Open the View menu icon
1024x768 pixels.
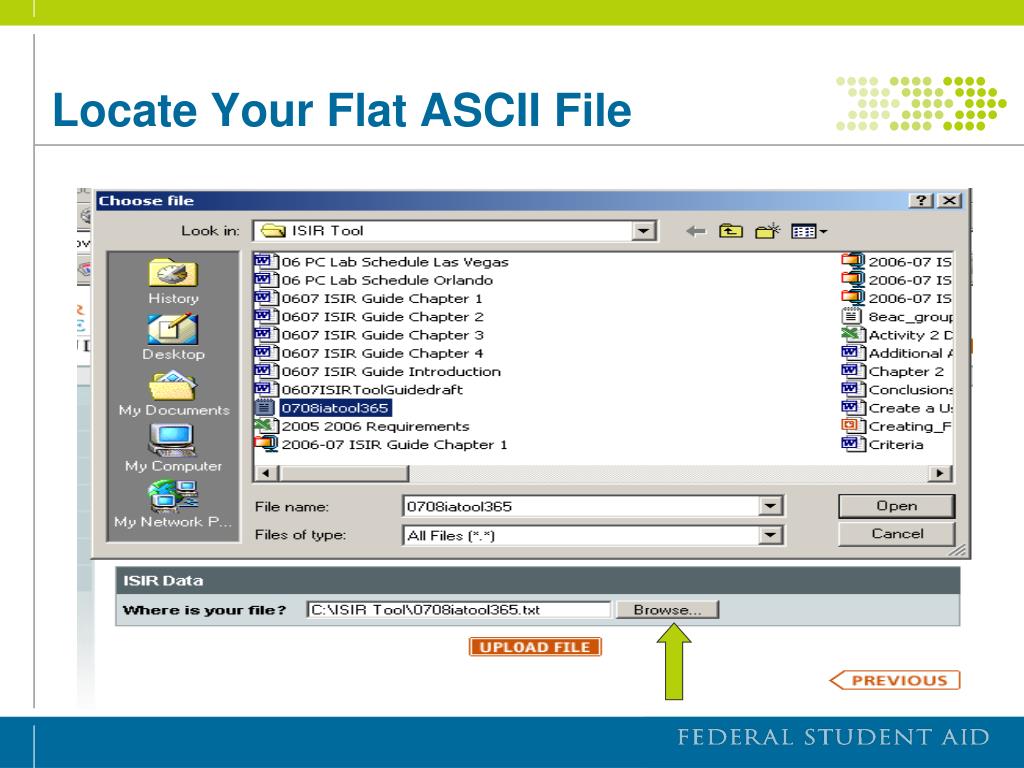(x=808, y=231)
